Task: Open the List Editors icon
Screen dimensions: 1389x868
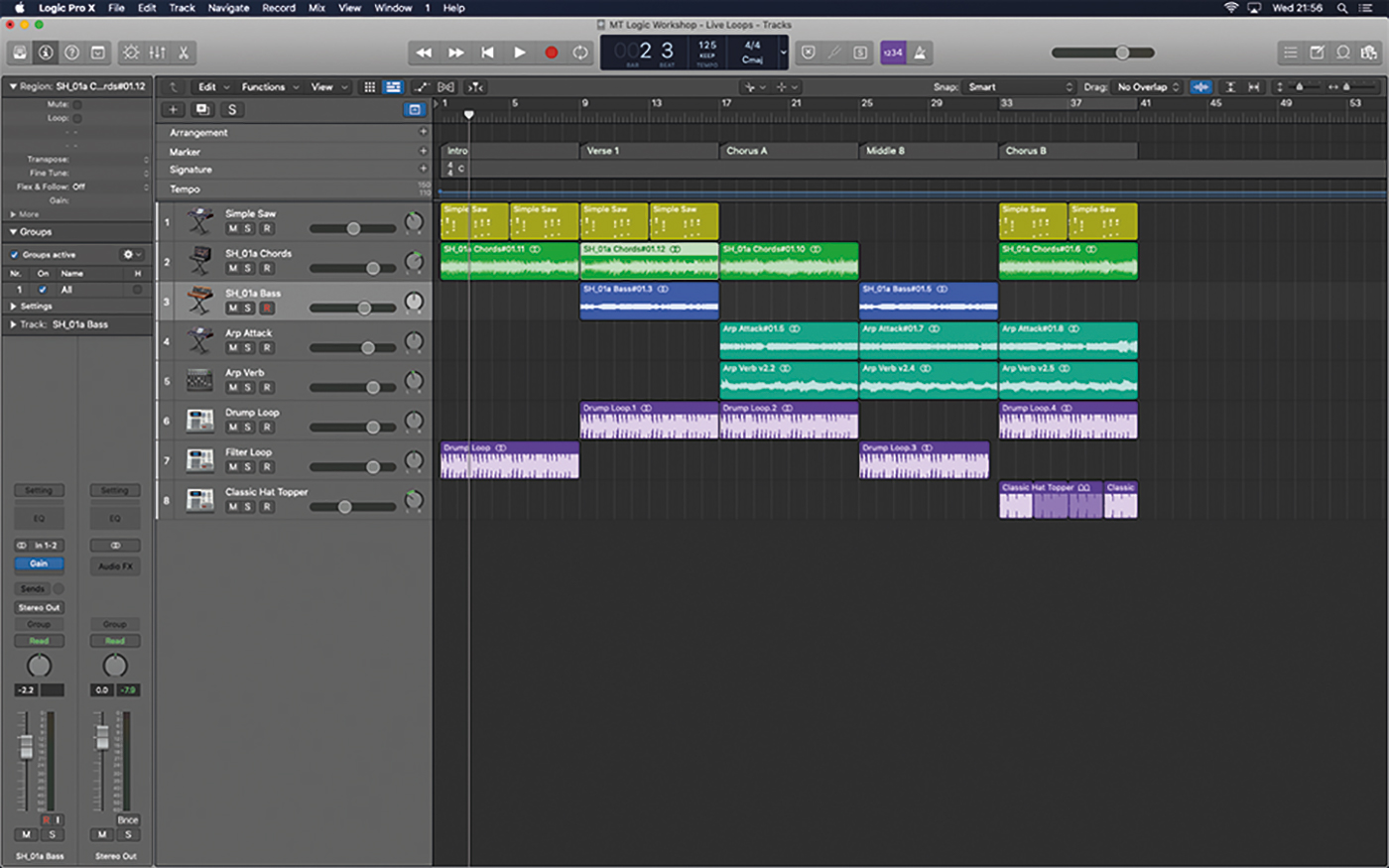Action: pos(1290,53)
